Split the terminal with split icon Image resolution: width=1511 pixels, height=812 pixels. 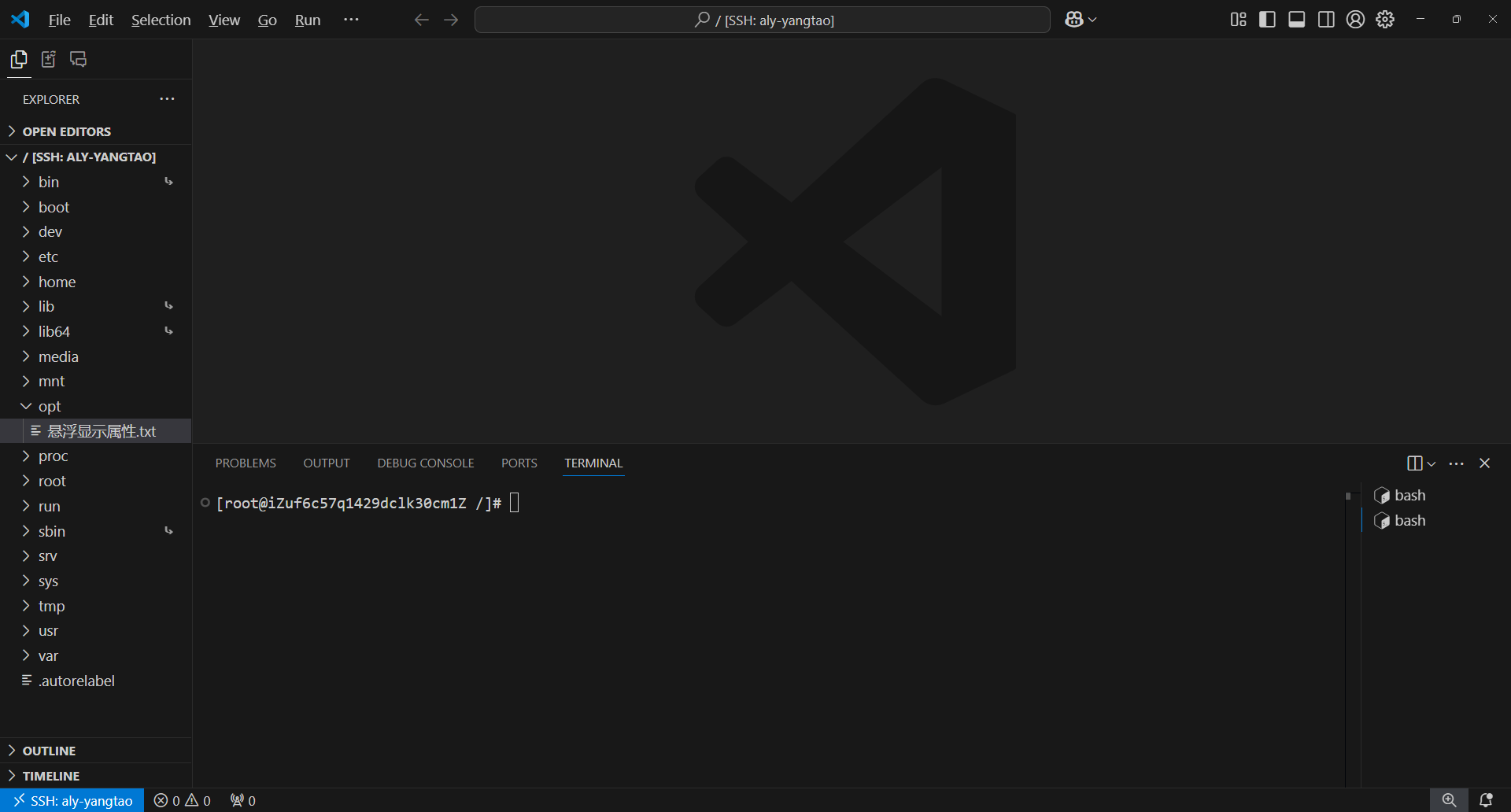[x=1414, y=463]
